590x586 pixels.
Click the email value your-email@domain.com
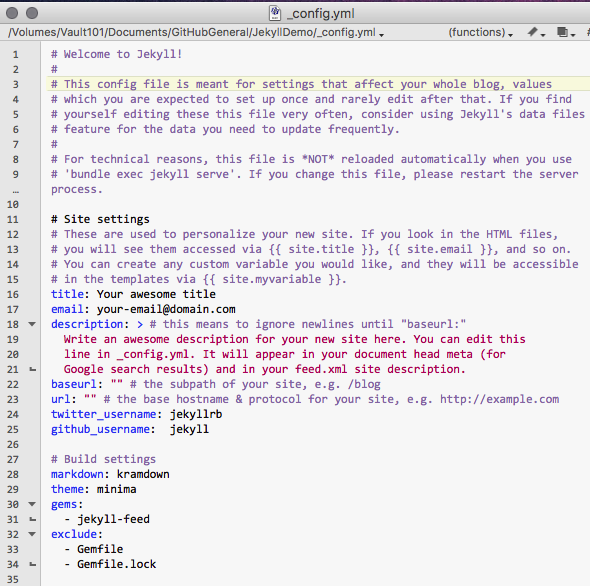(x=166, y=309)
